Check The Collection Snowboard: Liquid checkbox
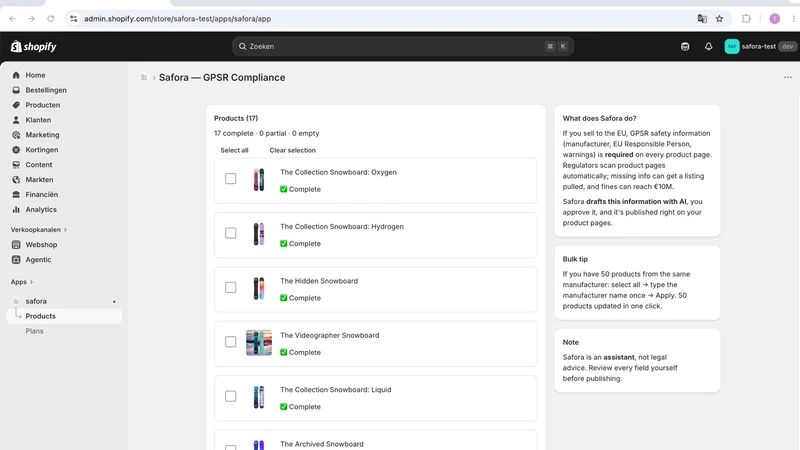 click(x=231, y=396)
